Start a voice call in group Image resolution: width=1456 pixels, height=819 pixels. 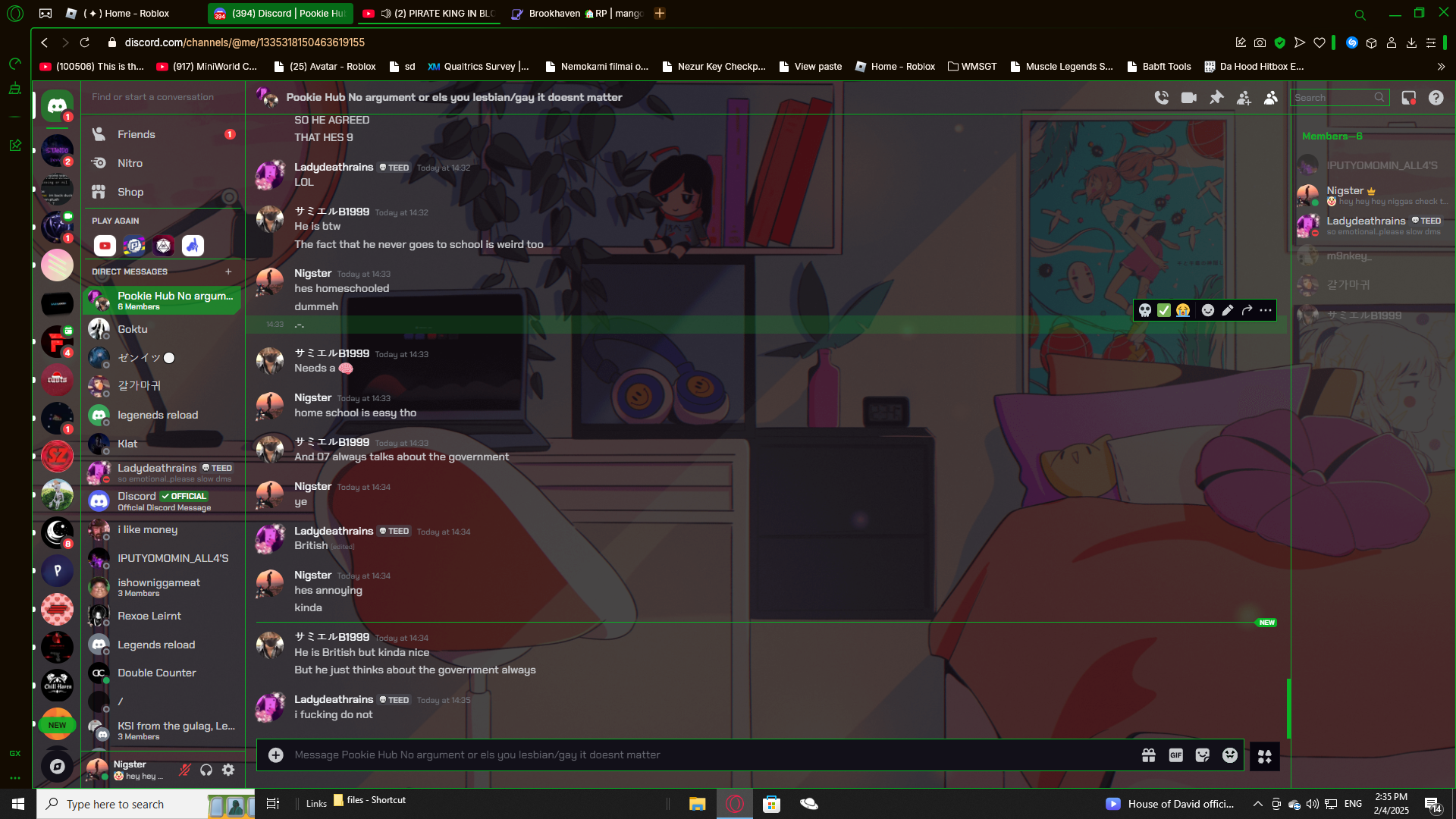[1161, 98]
